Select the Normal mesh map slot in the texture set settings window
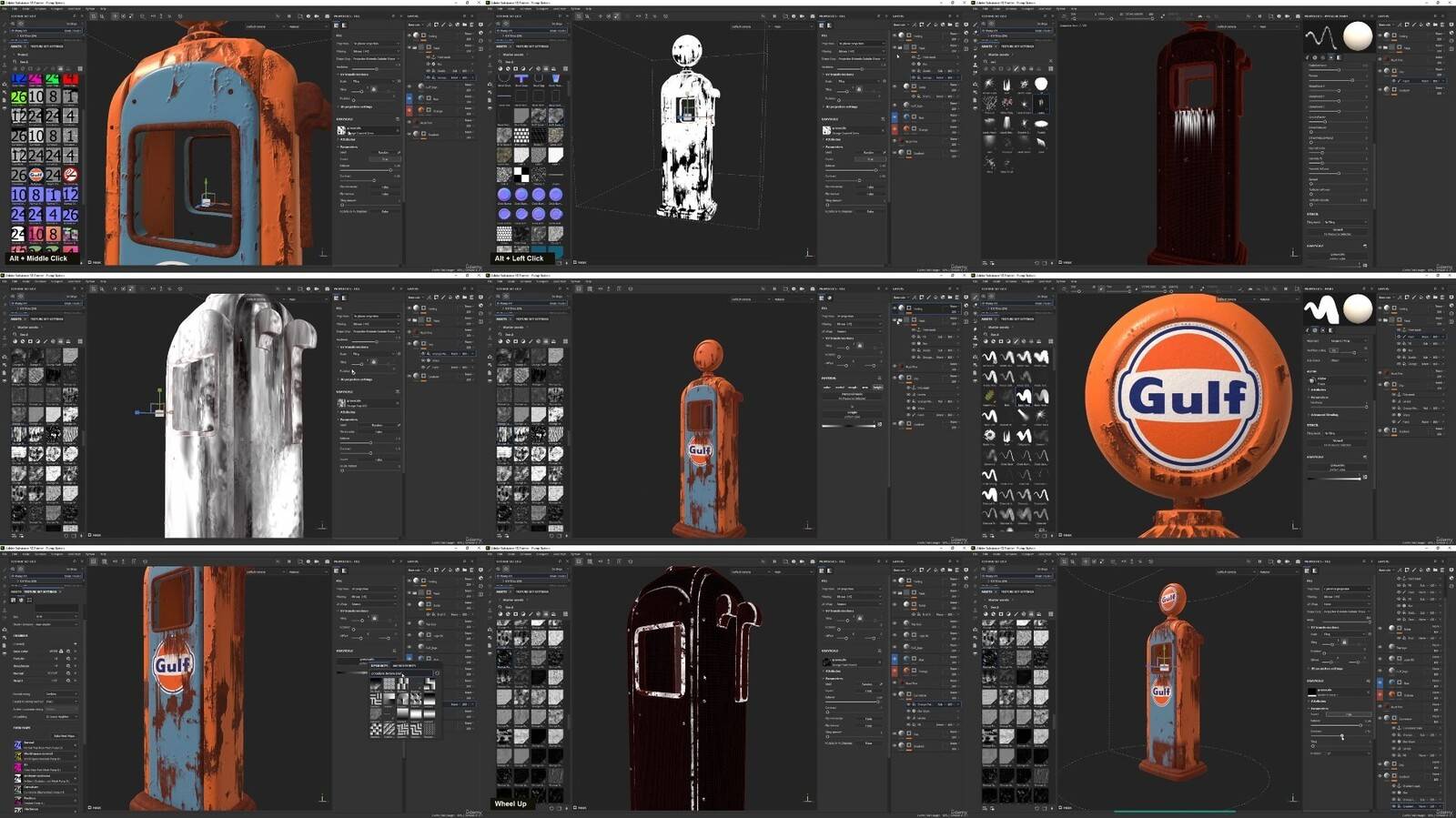1456x818 pixels. coord(45,745)
